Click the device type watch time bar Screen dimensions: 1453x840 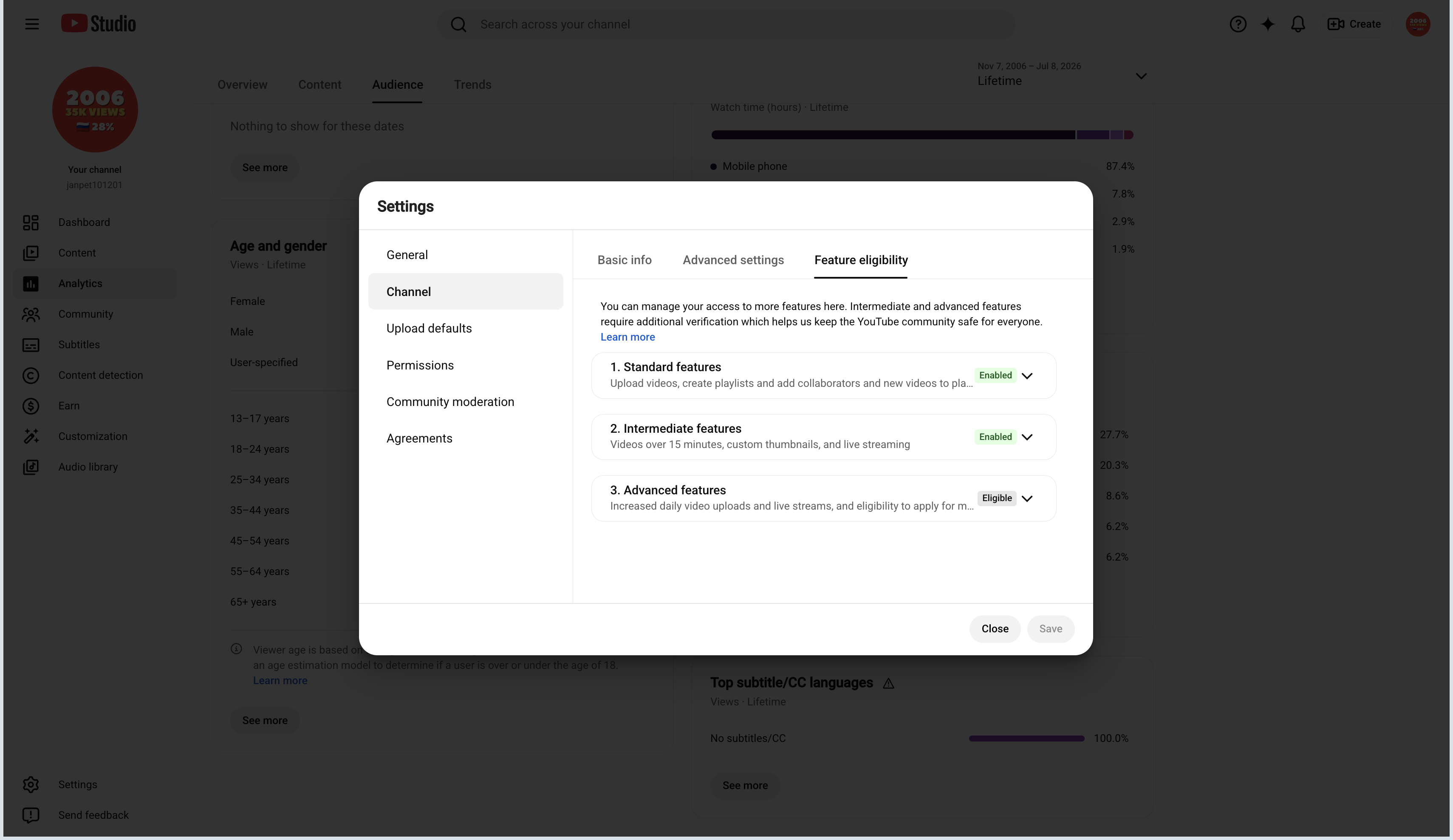(x=922, y=135)
